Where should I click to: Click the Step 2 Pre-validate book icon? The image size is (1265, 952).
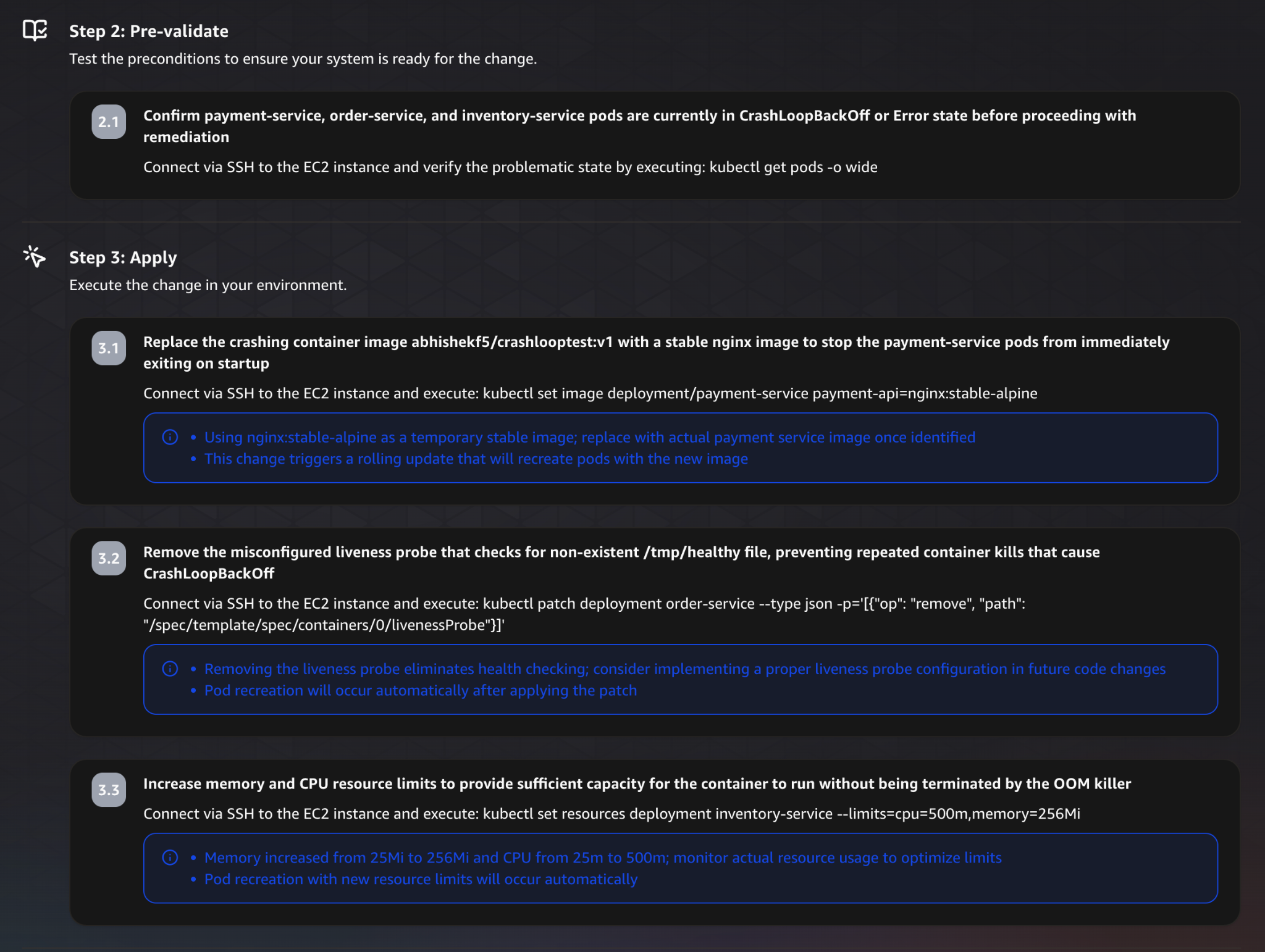35,30
